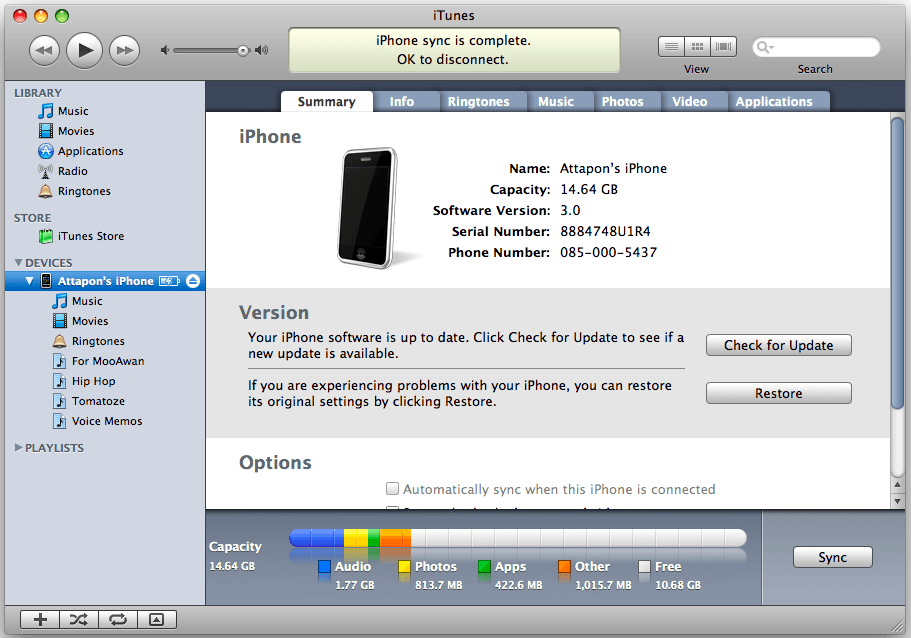
Task: Skip forward to next track
Action: pos(125,51)
